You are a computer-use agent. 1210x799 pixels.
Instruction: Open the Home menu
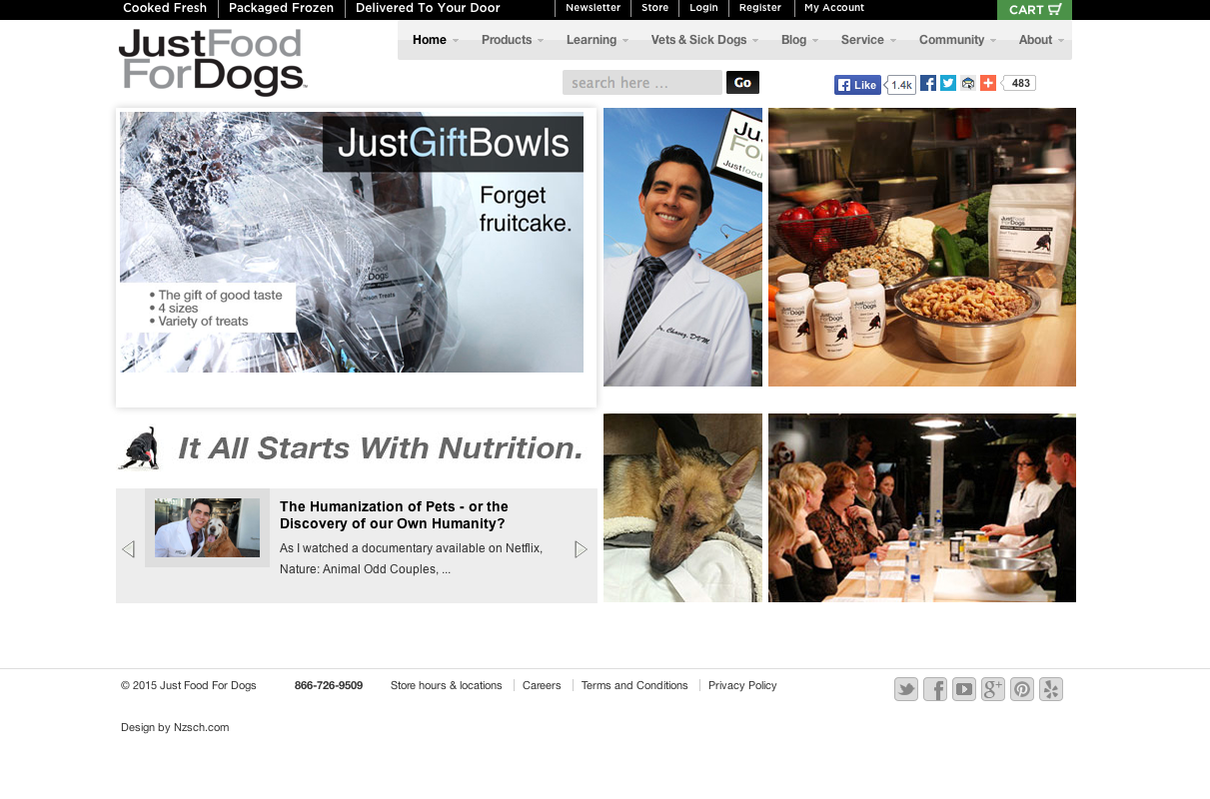435,40
